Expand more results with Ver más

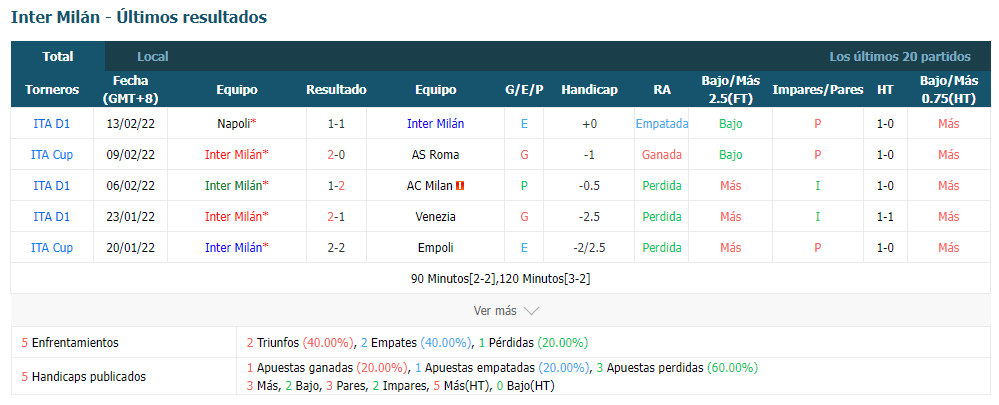pos(495,311)
